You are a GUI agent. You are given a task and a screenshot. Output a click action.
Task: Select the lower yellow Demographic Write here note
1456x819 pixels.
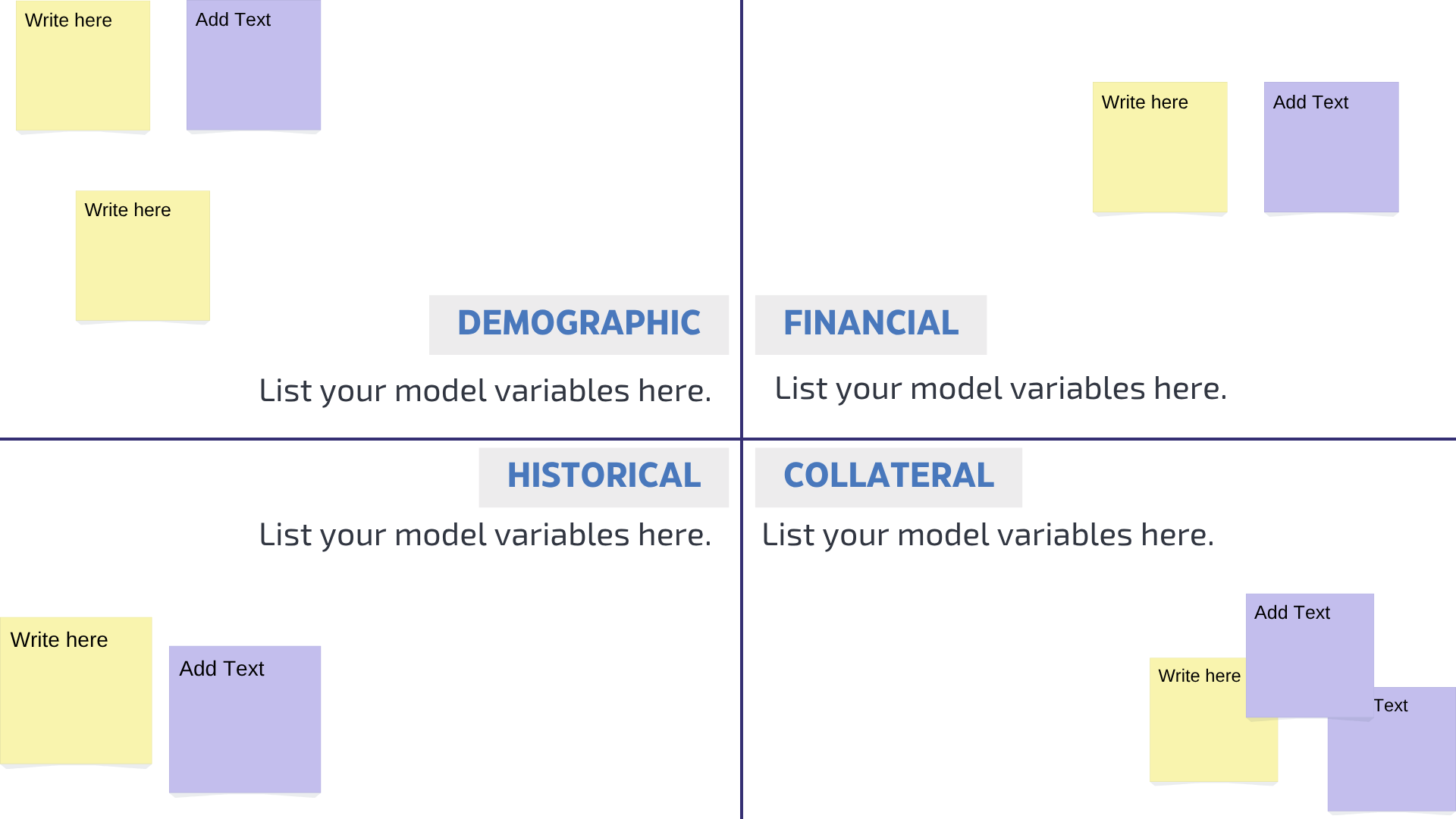pos(143,256)
